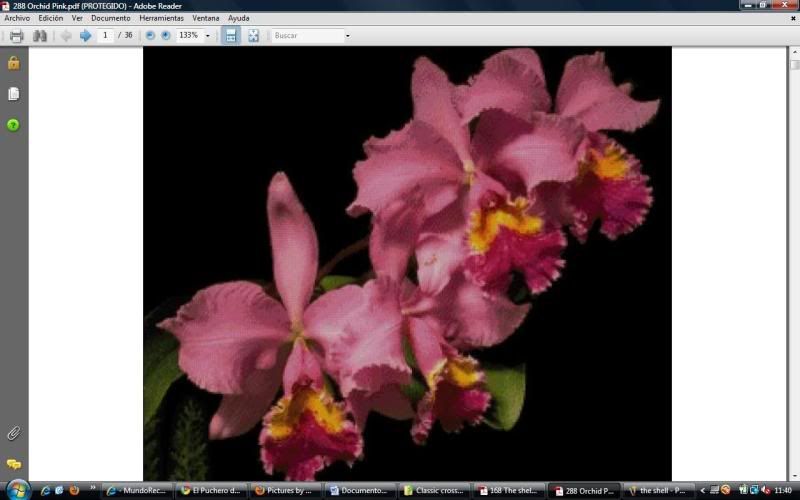
Task: Switch to Classic cross... taskbar window
Action: [433, 490]
